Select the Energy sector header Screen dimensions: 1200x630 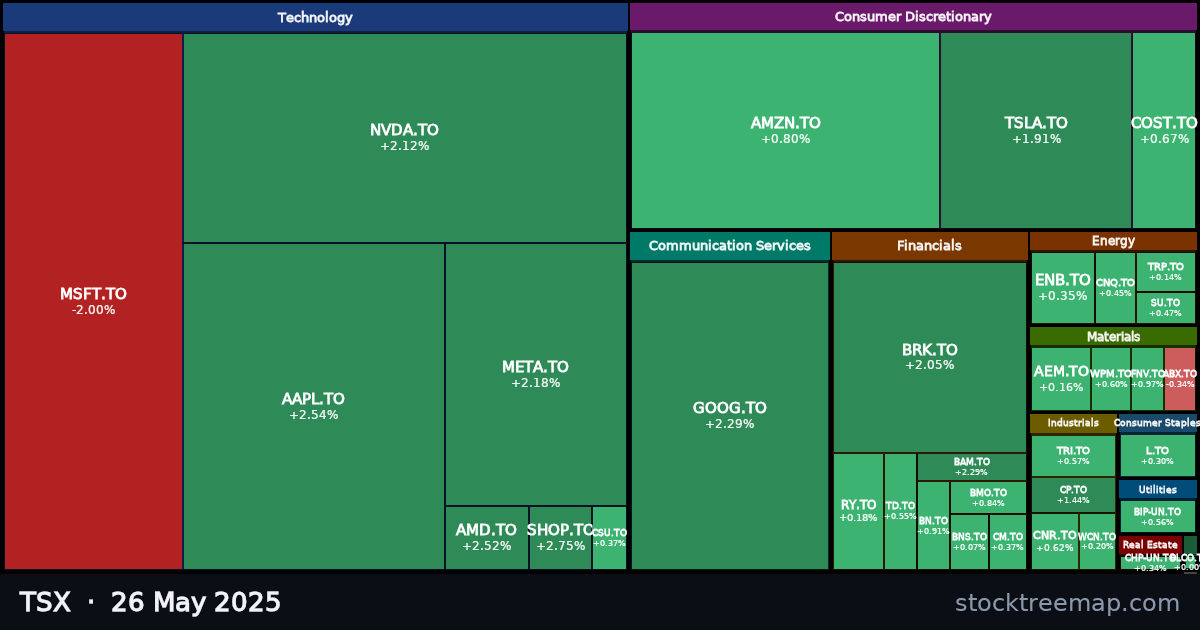coord(1113,241)
